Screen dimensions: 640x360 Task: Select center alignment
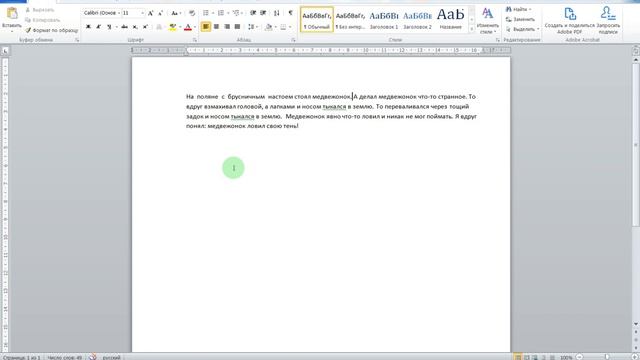(x=216, y=27)
